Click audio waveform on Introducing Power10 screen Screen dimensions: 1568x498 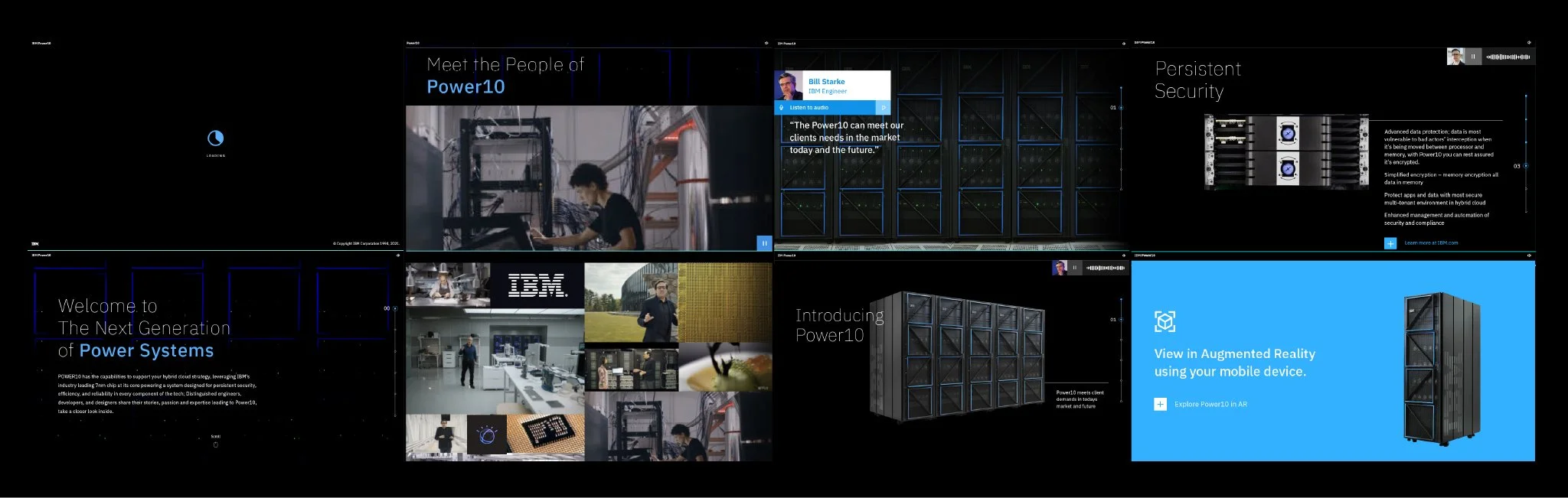point(1106,268)
